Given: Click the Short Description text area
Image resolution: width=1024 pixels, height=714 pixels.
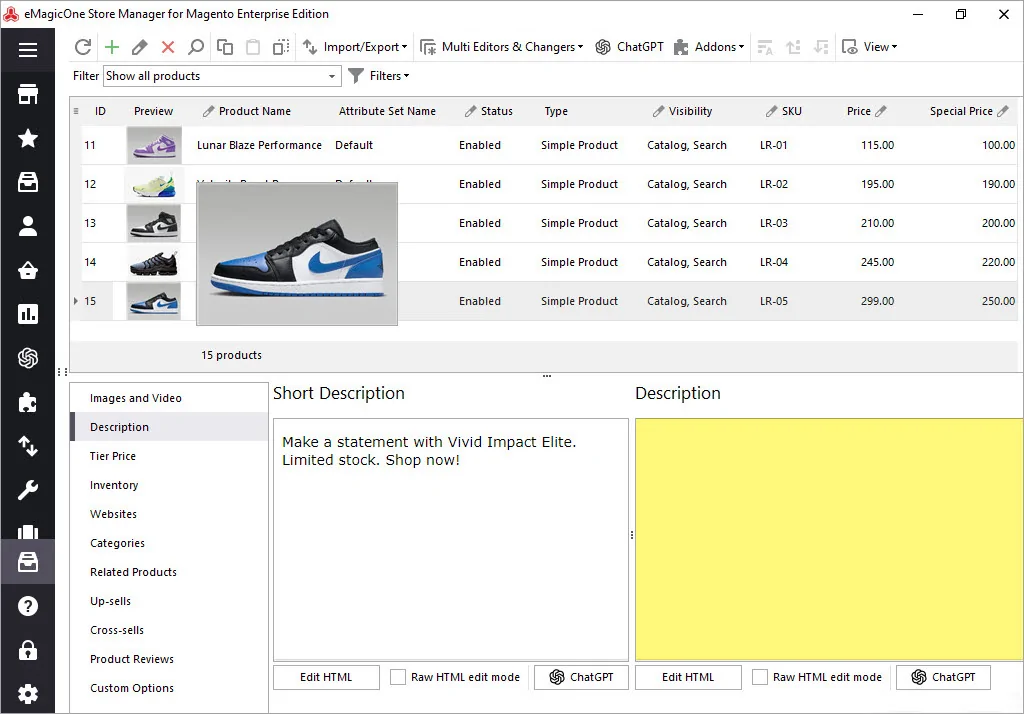Looking at the screenshot, I should click(451, 540).
